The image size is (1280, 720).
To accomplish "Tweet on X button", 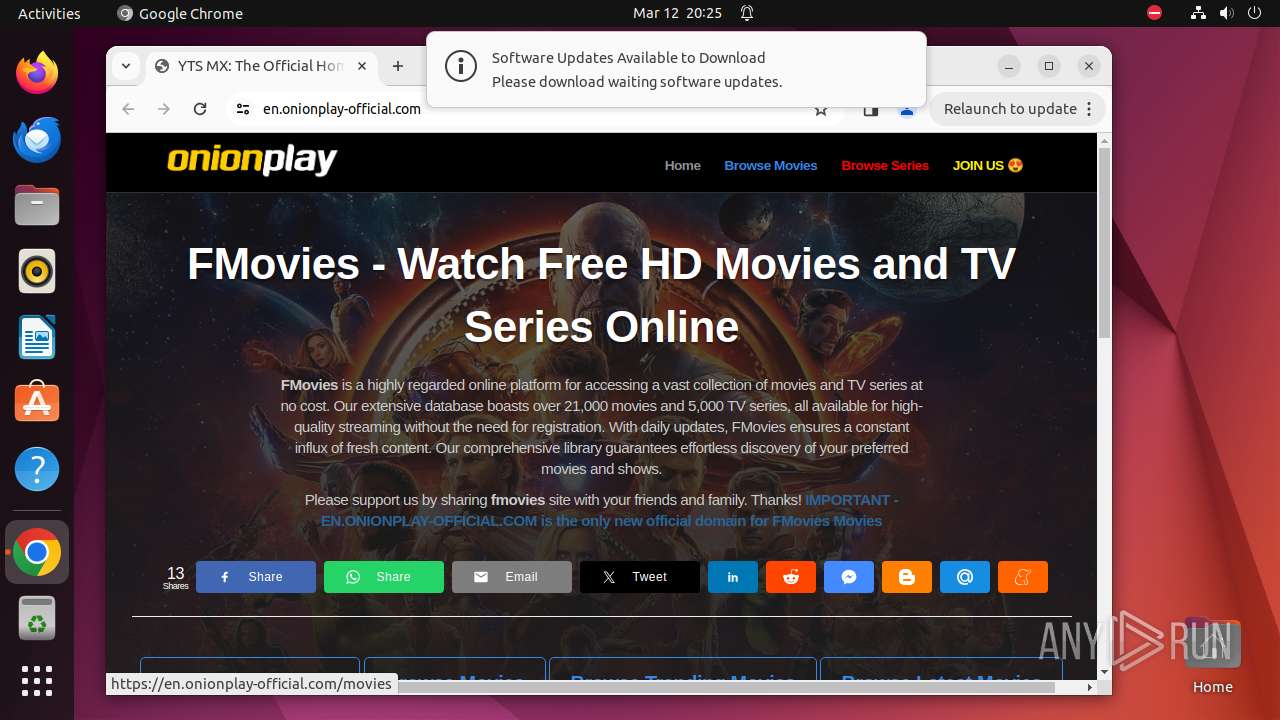I will coord(640,577).
